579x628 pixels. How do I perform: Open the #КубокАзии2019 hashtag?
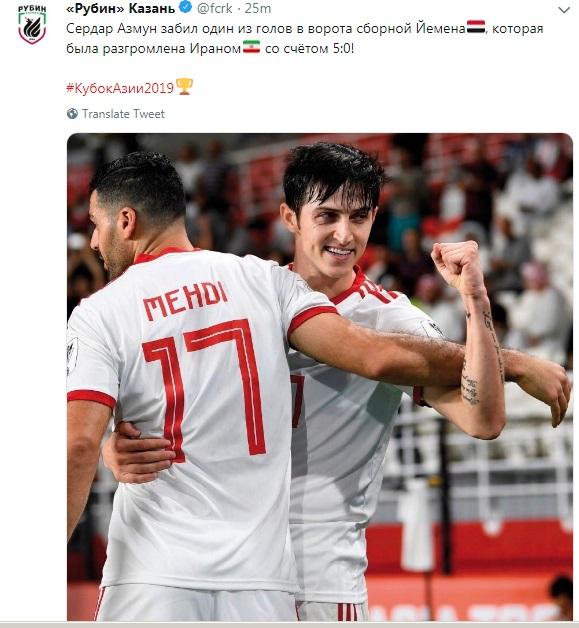(120, 88)
